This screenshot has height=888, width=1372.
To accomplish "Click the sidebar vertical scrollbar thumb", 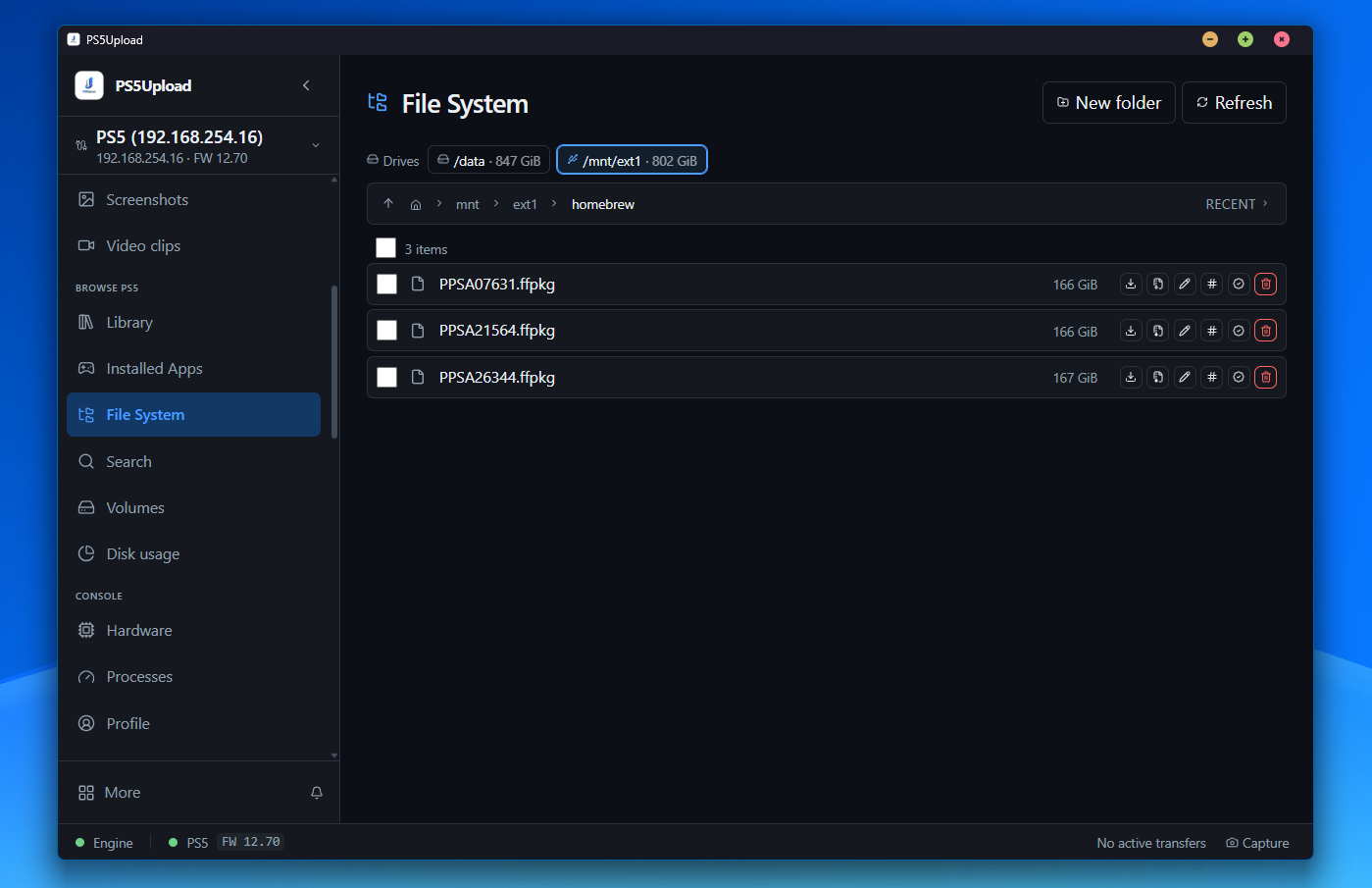I will pyautogui.click(x=334, y=361).
